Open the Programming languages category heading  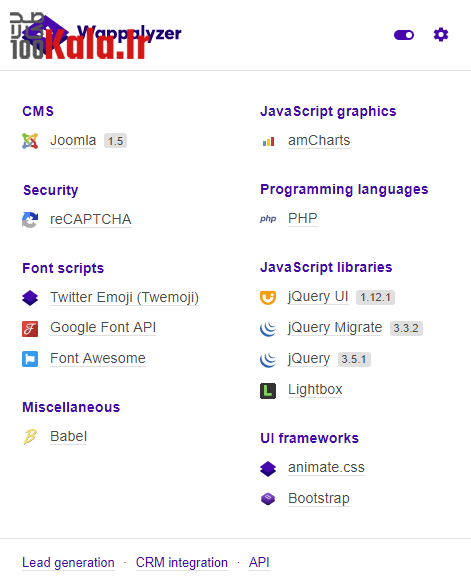tap(344, 190)
